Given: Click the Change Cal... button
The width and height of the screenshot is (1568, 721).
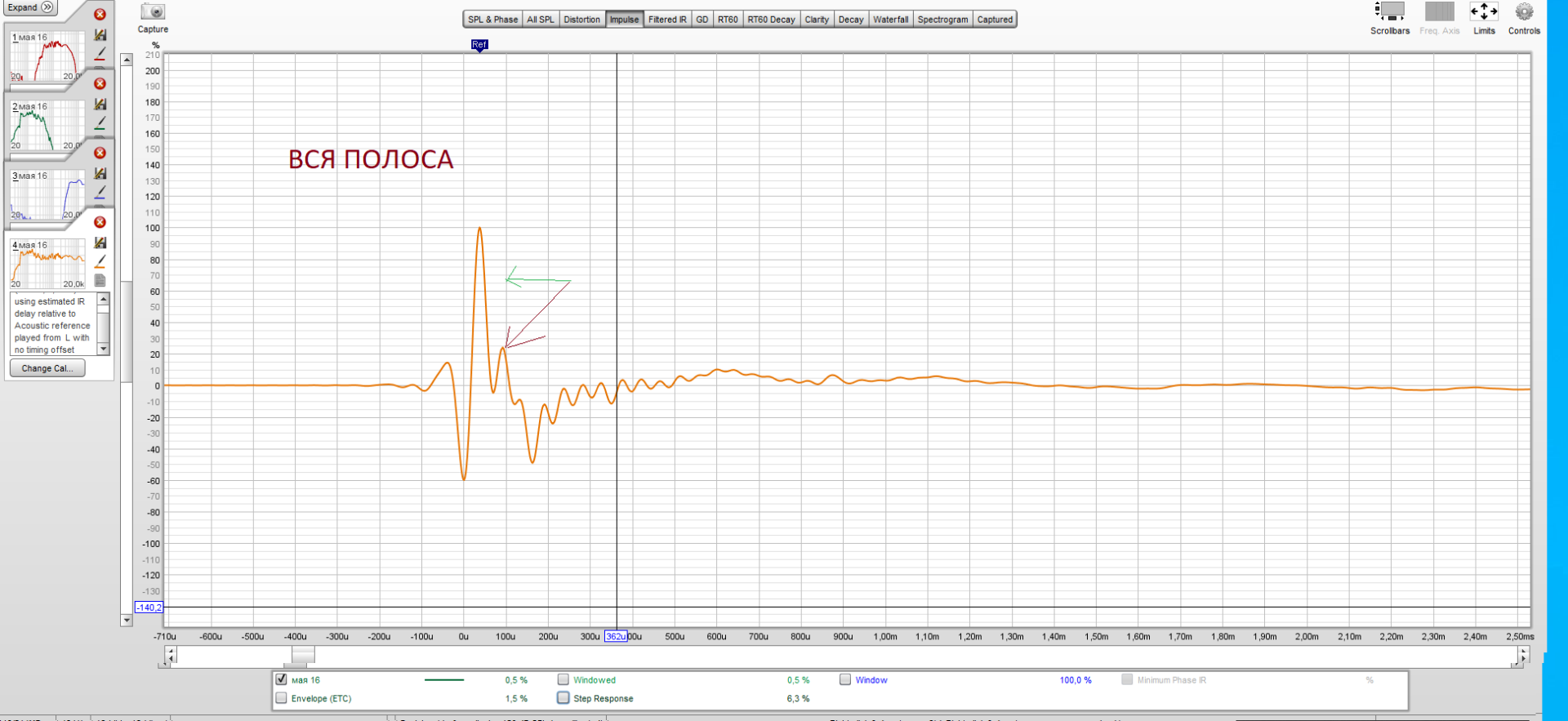Looking at the screenshot, I should click(47, 368).
